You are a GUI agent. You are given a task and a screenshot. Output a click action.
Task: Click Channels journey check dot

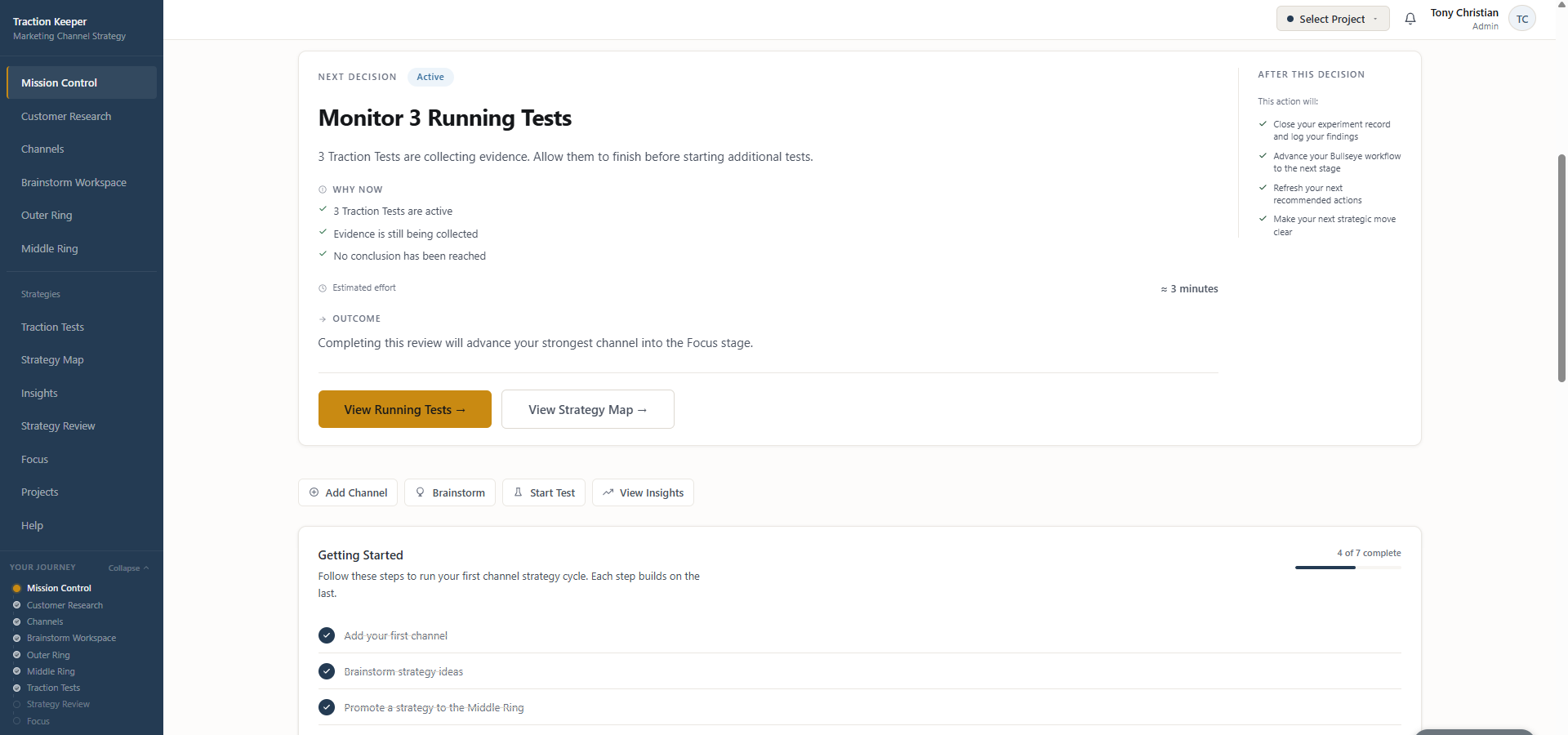(16, 621)
